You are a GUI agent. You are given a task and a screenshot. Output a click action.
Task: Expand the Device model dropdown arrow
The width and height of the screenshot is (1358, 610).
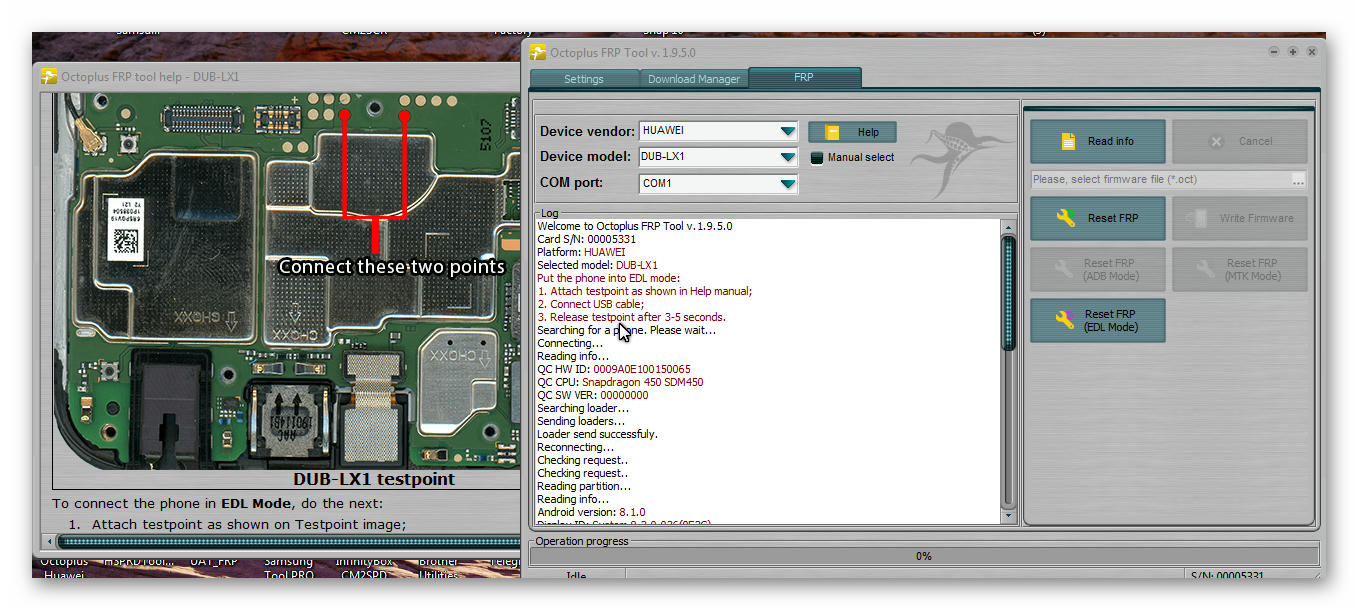pos(788,157)
